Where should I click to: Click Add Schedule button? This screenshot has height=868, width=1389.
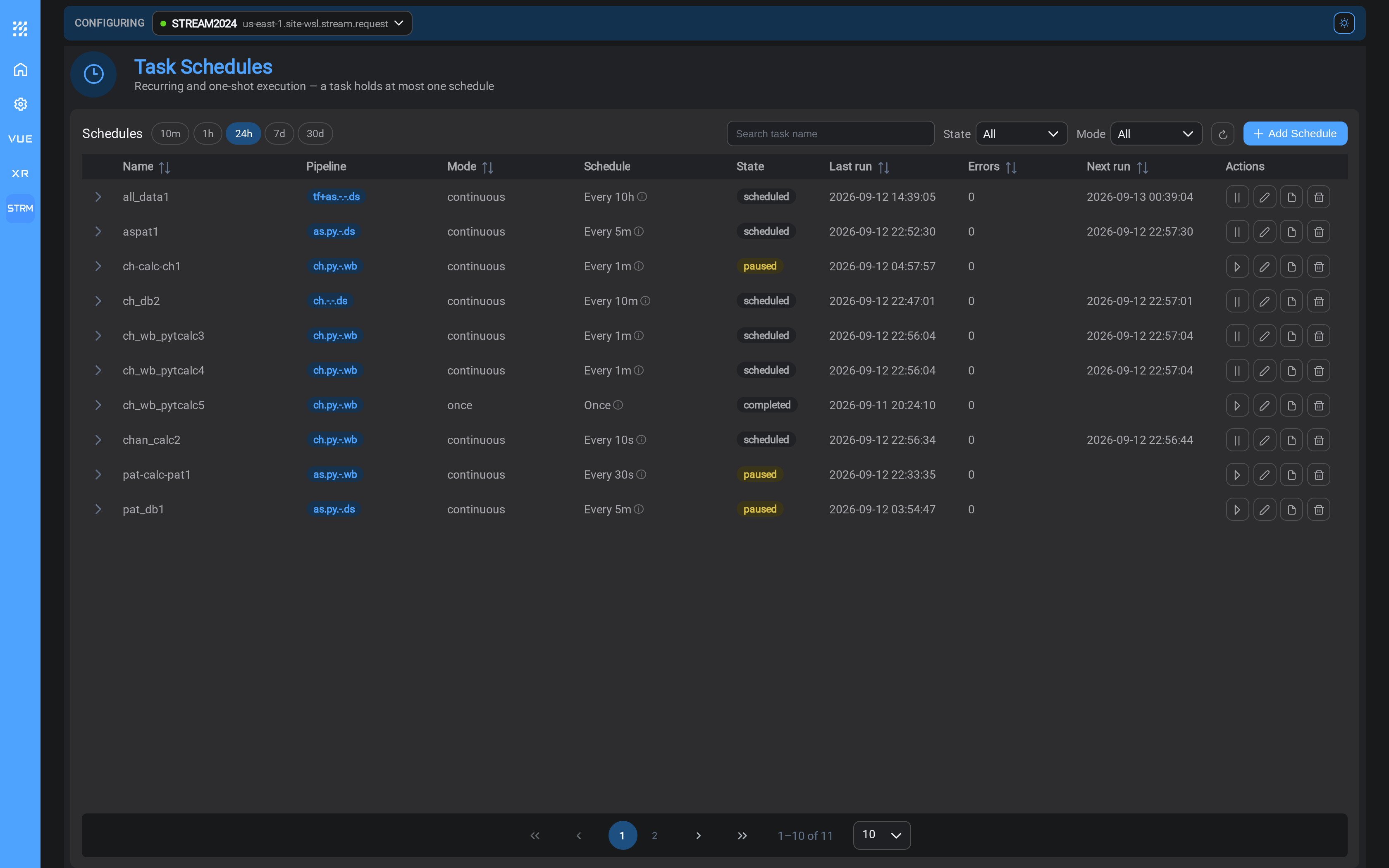click(x=1295, y=134)
